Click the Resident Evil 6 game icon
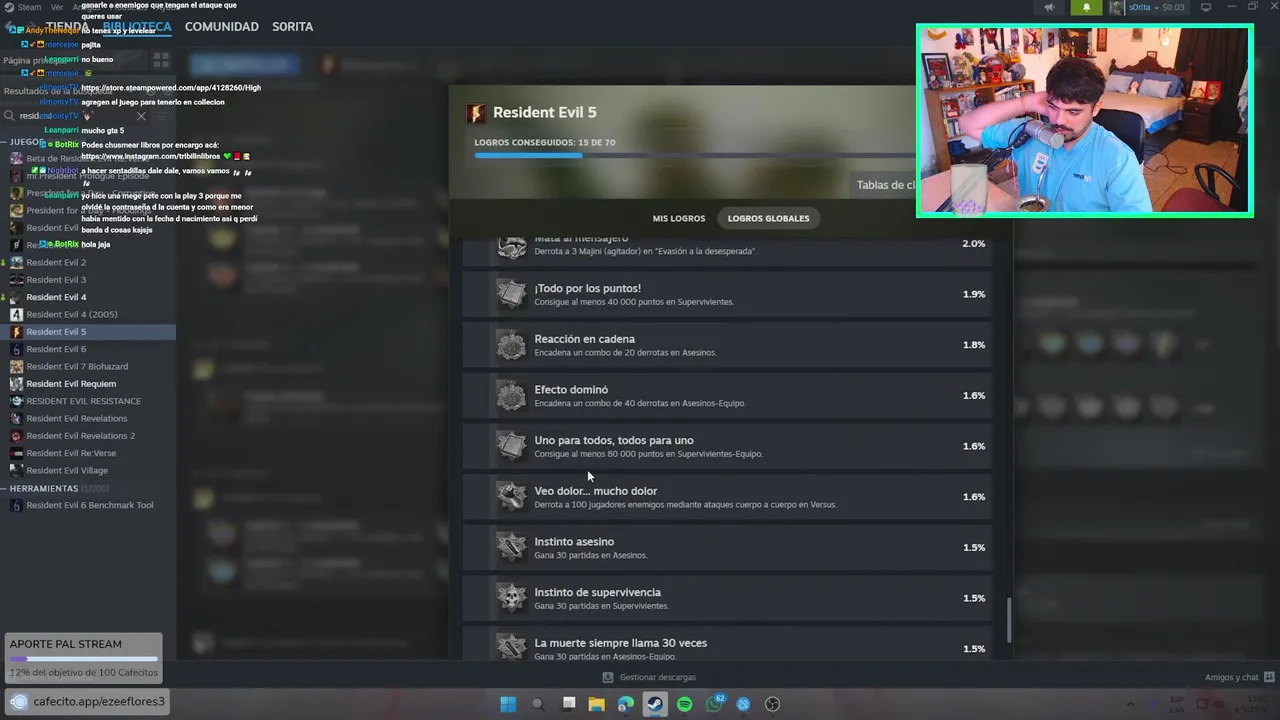The width and height of the screenshot is (1280, 720). [16, 349]
